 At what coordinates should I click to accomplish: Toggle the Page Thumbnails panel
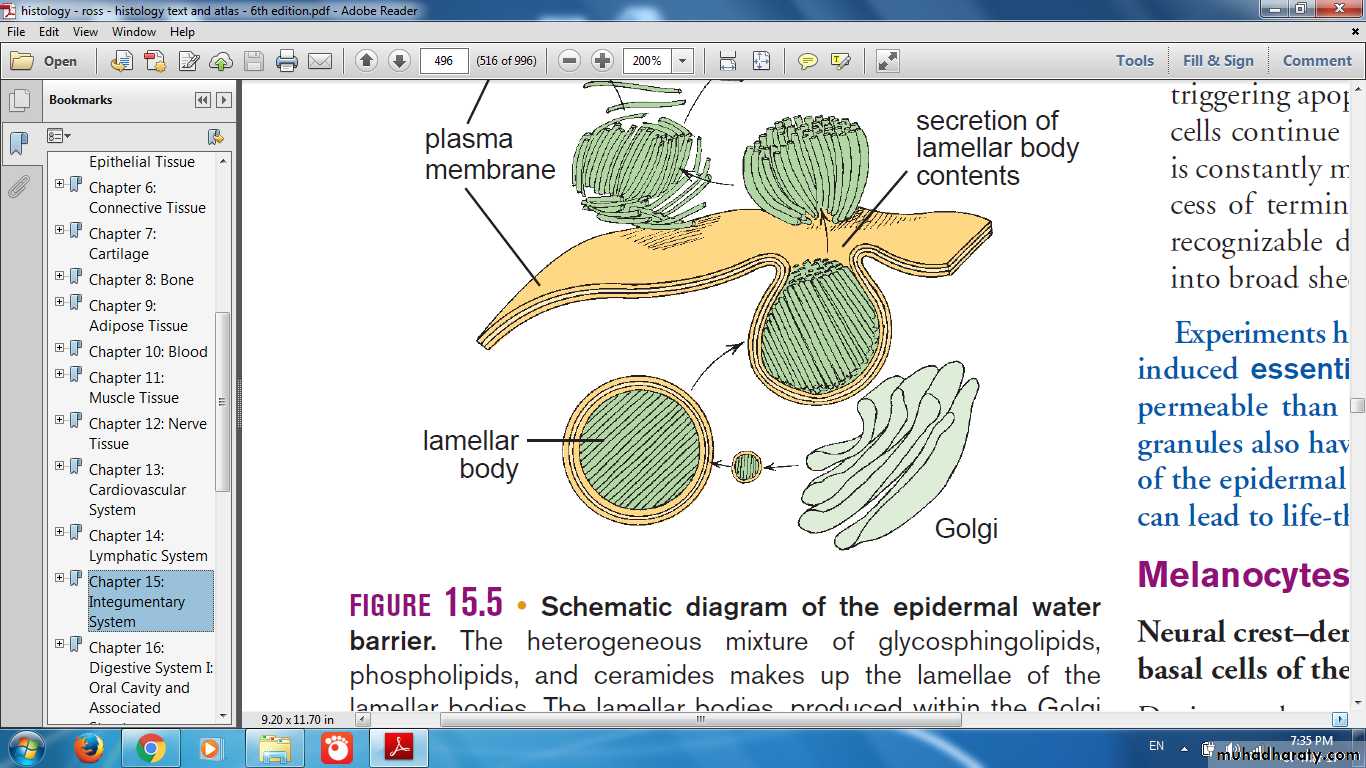click(x=18, y=101)
